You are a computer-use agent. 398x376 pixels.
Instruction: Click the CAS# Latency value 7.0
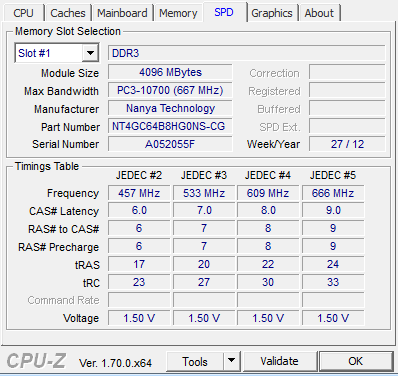pos(204,211)
